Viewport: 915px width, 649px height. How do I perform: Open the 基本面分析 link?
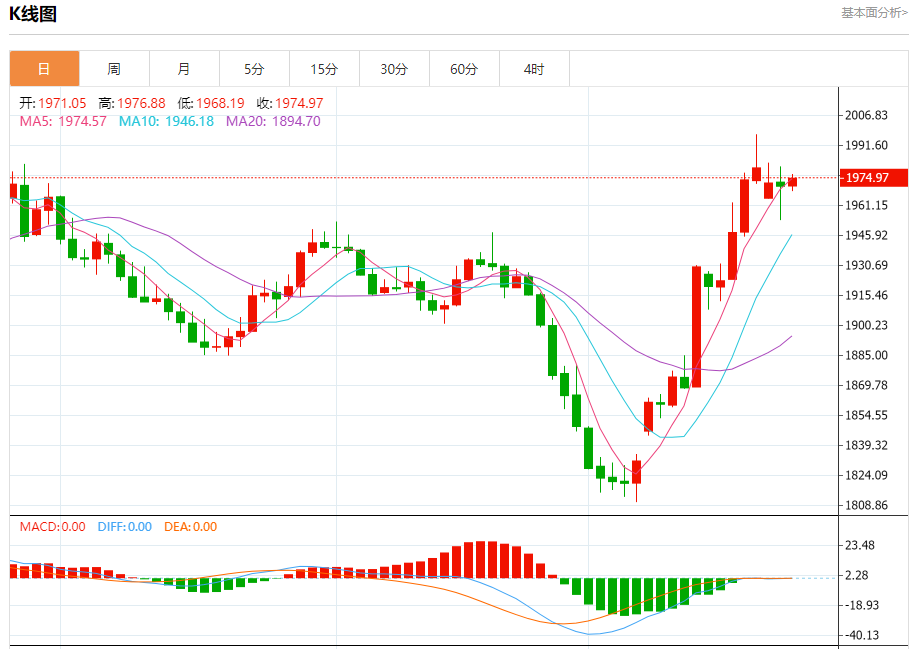pyautogui.click(x=874, y=13)
